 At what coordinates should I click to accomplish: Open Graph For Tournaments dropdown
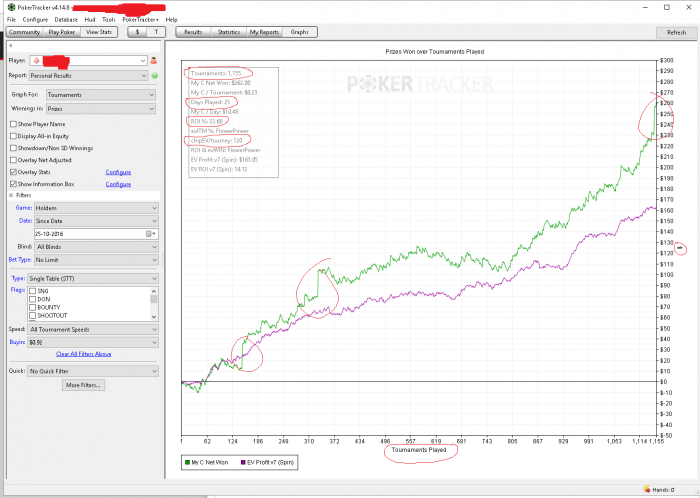(101, 95)
